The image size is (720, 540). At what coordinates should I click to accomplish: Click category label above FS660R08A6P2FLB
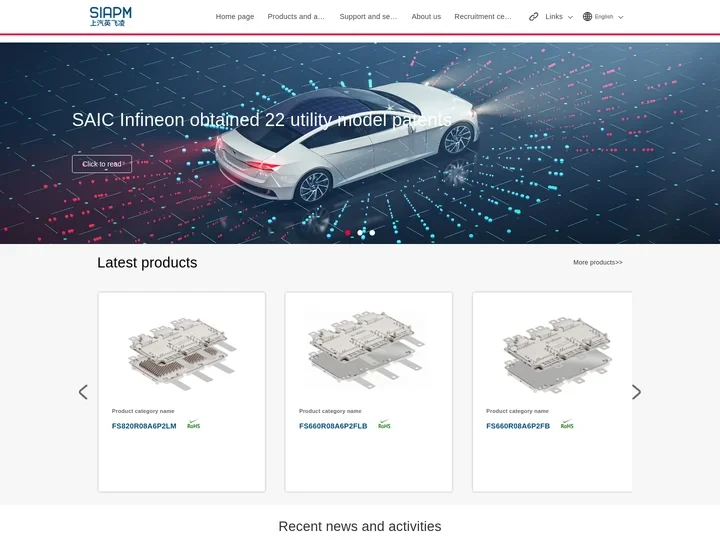coord(330,411)
